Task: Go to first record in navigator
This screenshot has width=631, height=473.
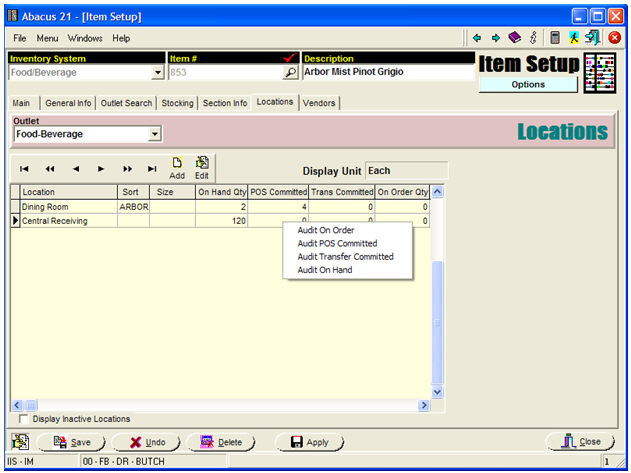Action: (25, 169)
